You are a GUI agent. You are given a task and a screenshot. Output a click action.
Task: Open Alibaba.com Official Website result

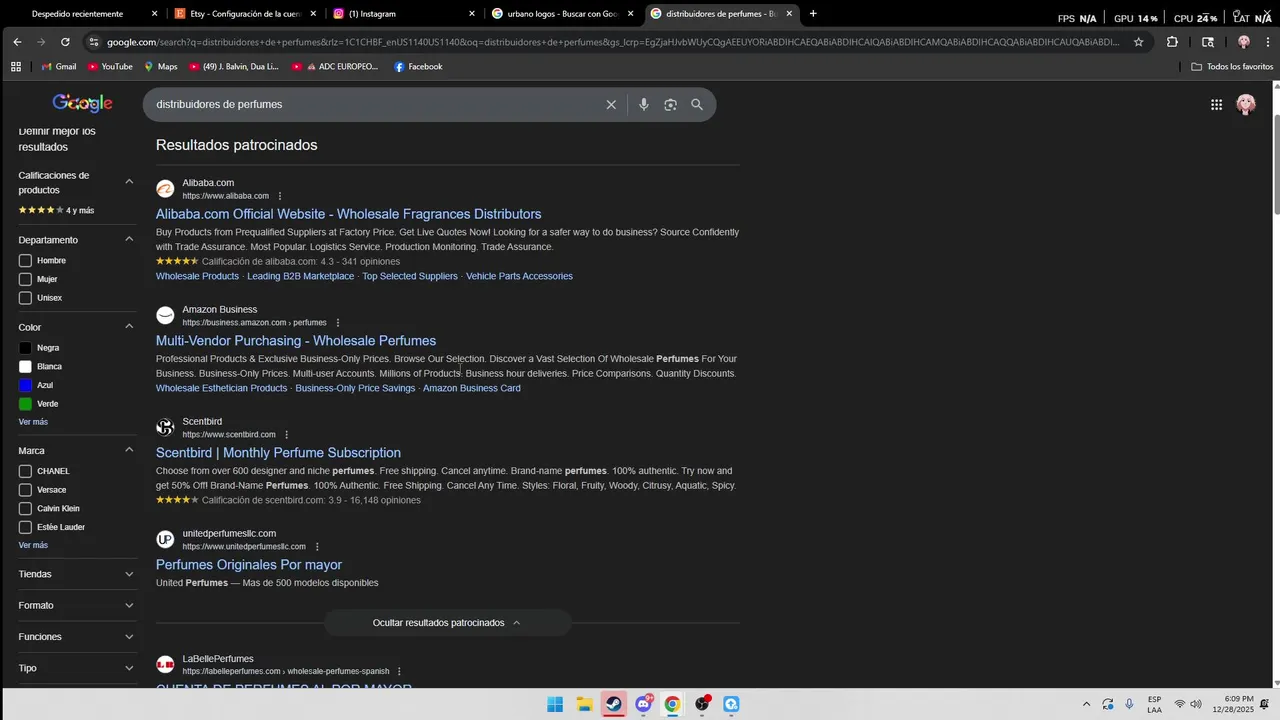coord(348,214)
